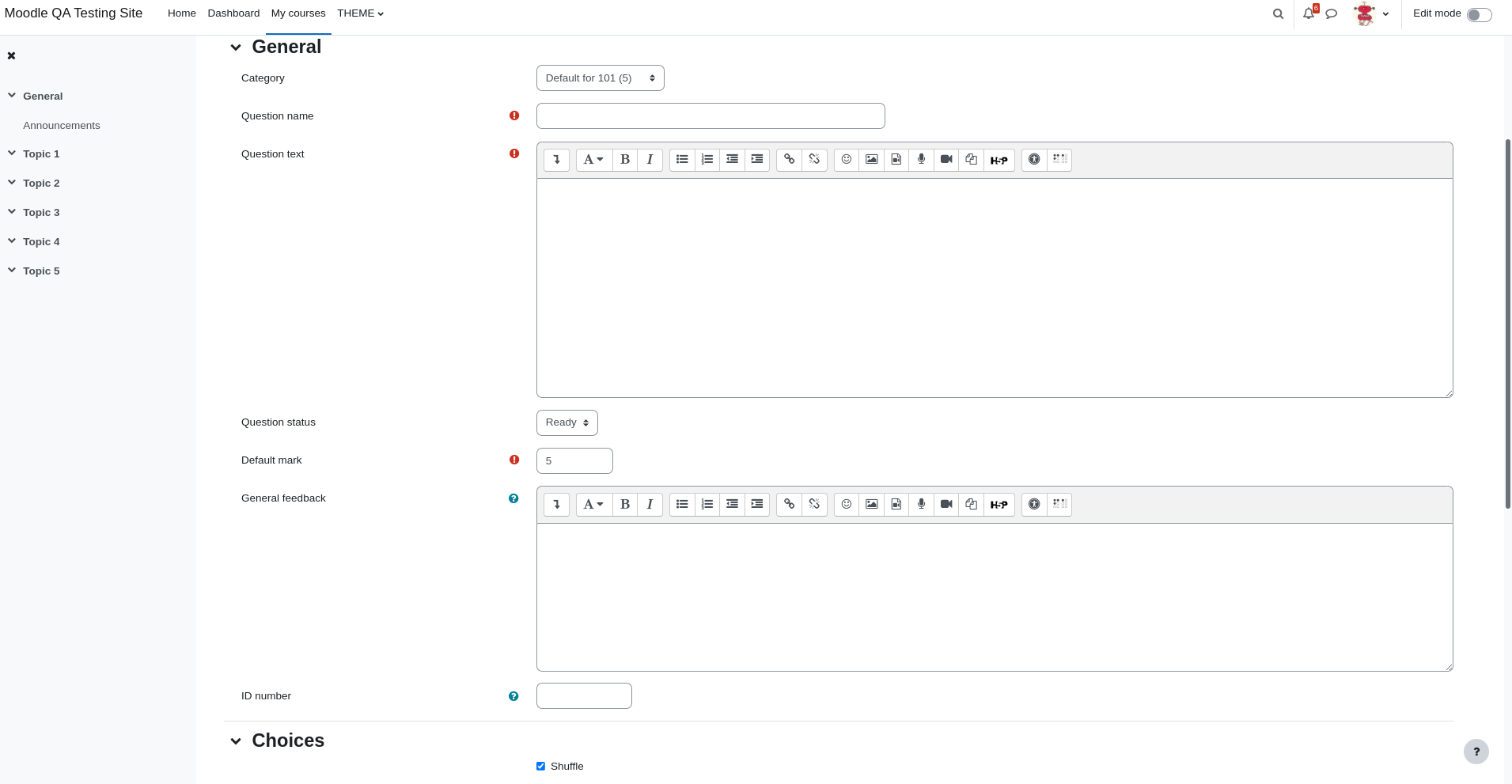Image resolution: width=1512 pixels, height=784 pixels.
Task: Collapse the General form section
Action: click(x=236, y=47)
